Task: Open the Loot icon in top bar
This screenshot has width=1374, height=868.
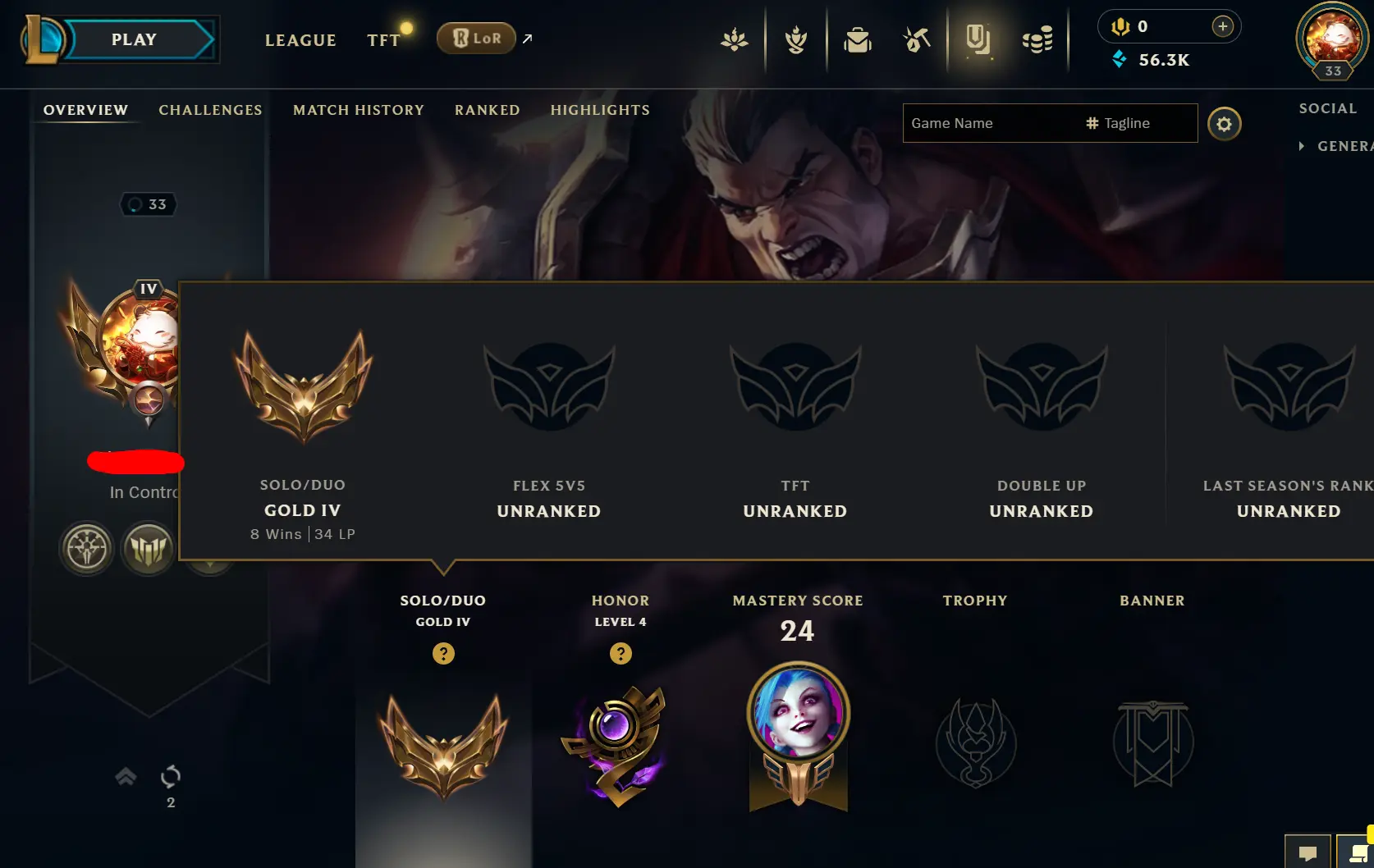Action: [x=858, y=39]
